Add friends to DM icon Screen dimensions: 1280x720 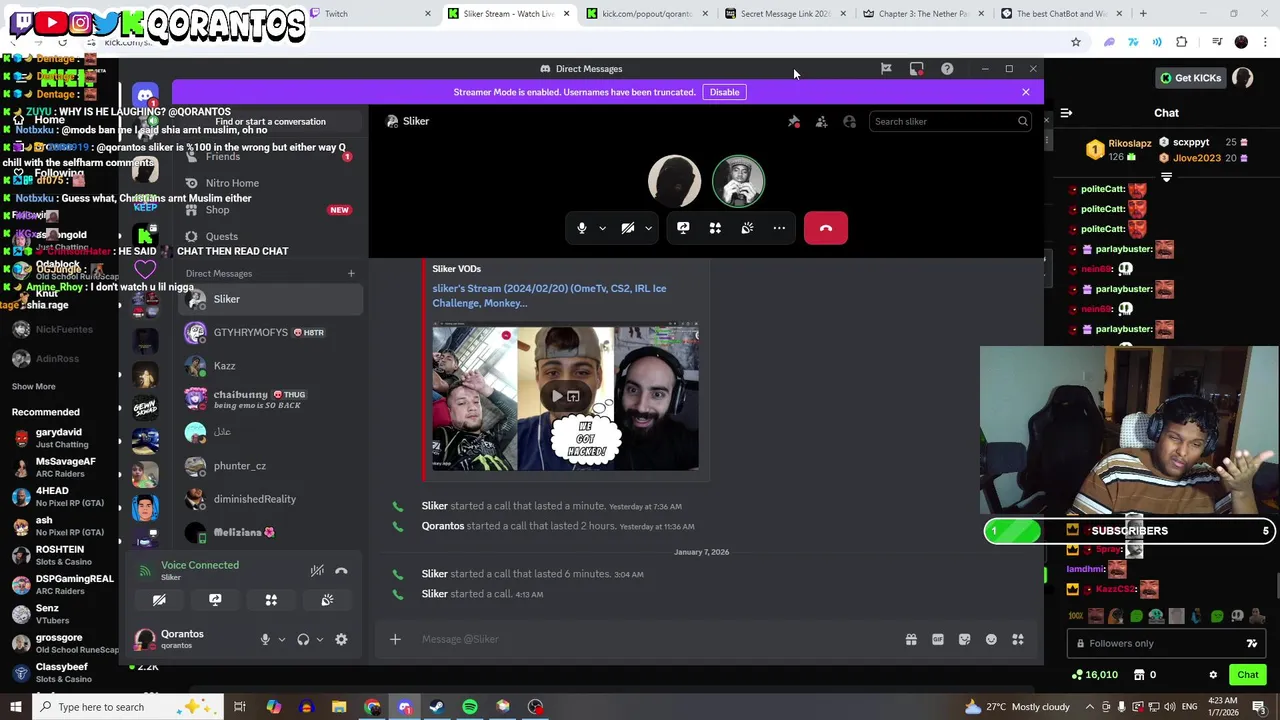(821, 121)
